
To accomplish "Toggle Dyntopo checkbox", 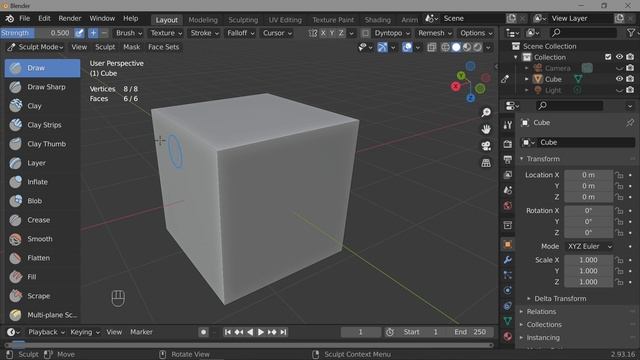I will click(365, 33).
